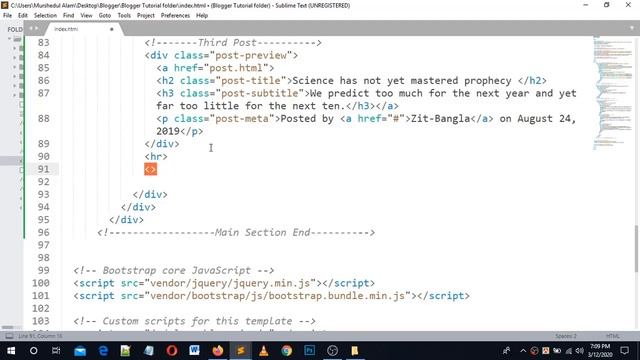Viewport: 640px width, 360px height.
Task: Show hidden system tray icons
Action: coord(523,351)
